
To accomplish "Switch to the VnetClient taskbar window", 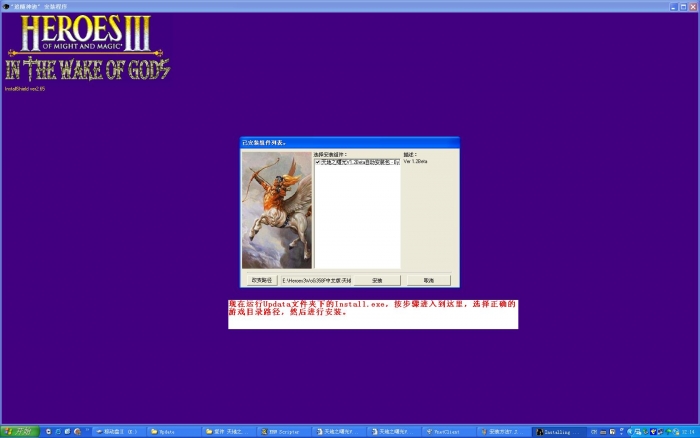I will (x=448, y=432).
